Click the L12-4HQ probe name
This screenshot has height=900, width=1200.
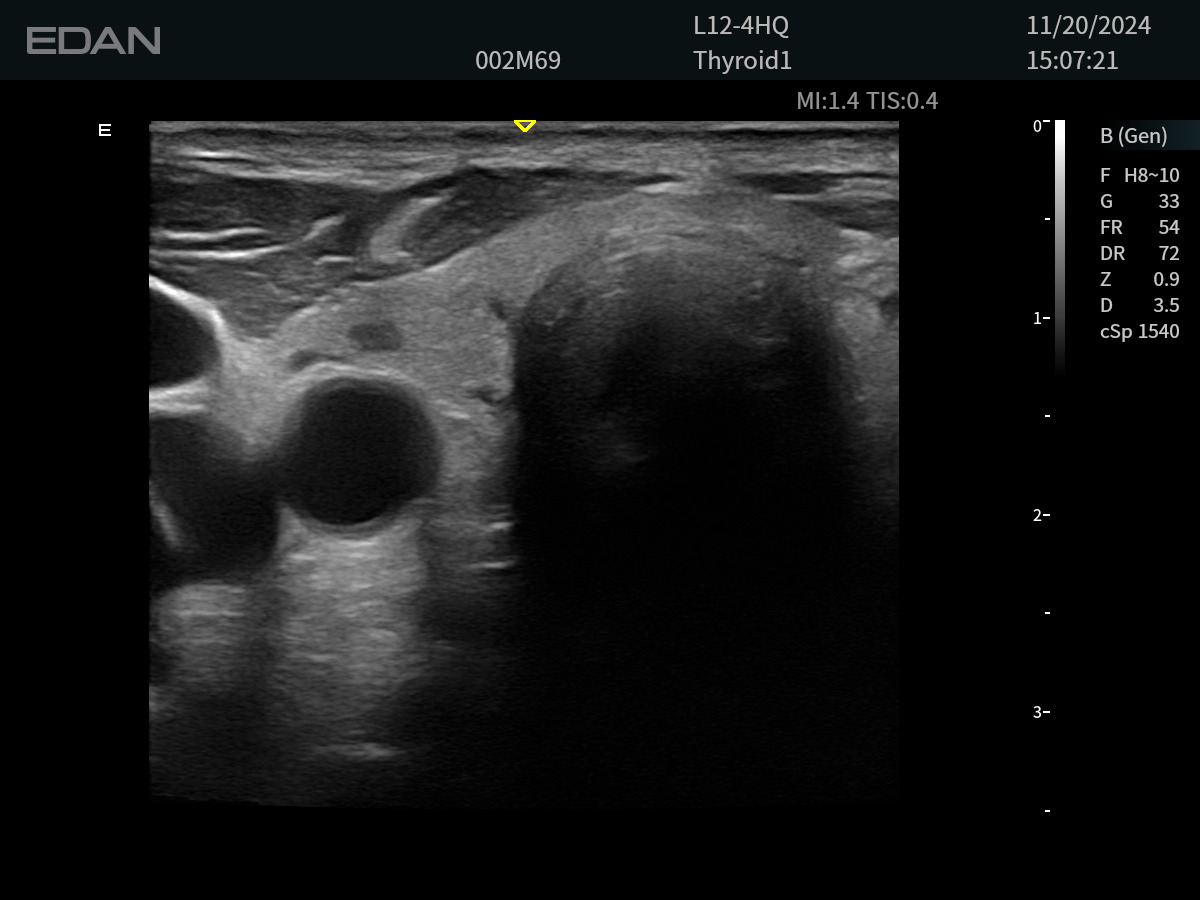coord(741,26)
